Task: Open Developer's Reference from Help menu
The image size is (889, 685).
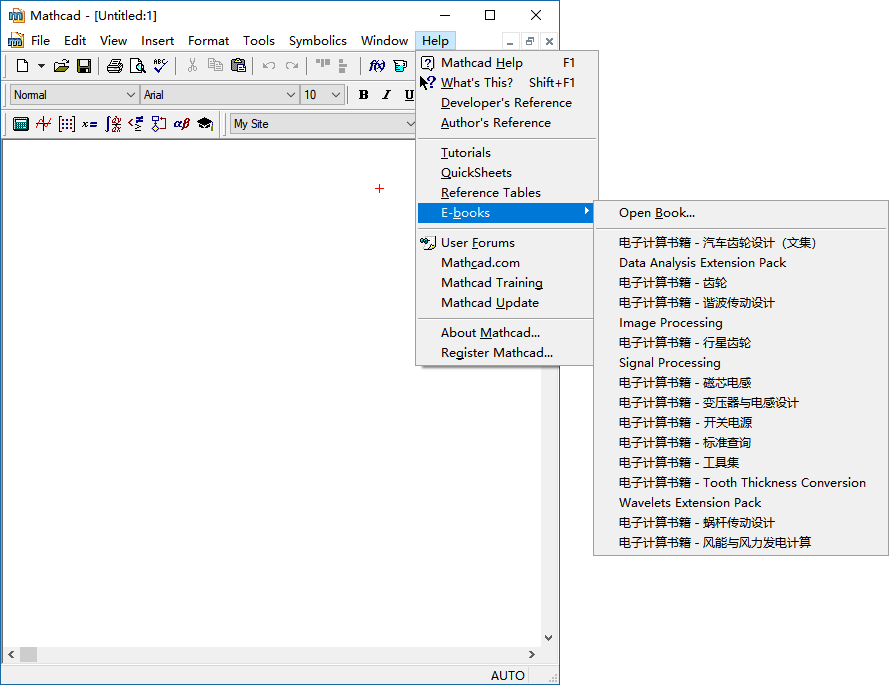Action: tap(507, 103)
